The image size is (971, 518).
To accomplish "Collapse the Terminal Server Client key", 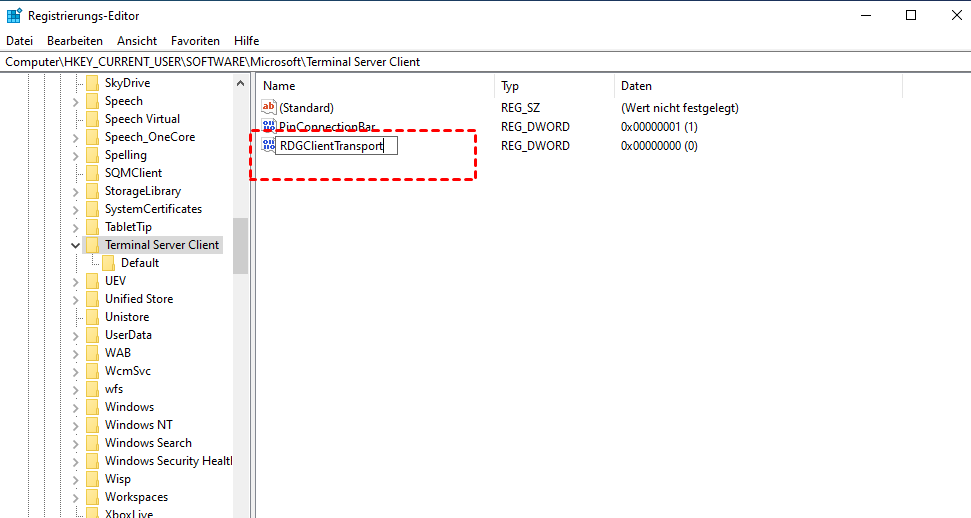I will (76, 245).
